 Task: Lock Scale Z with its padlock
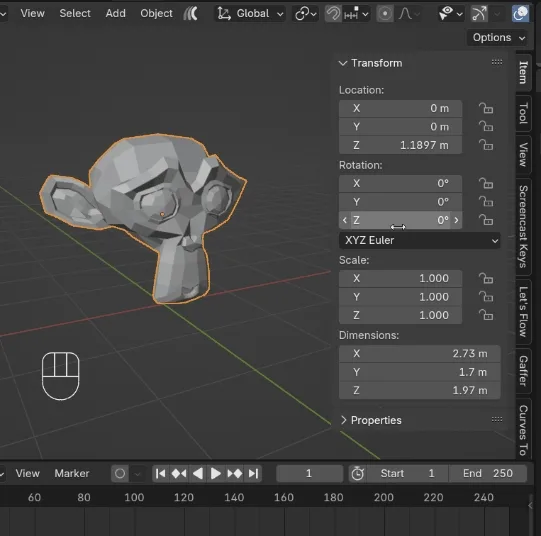(x=486, y=315)
